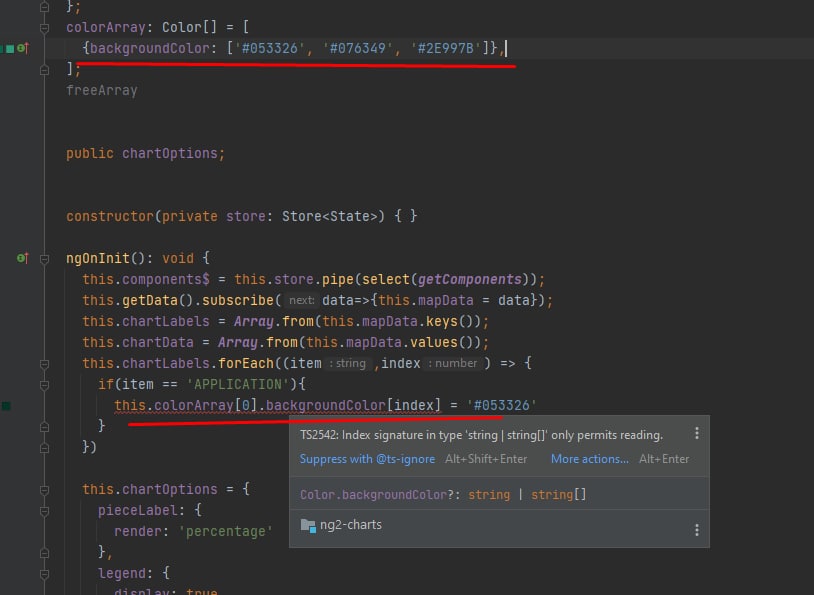Screen dimensions: 814x595
Task: Click 'Color[]' type annotation
Action: [189, 28]
